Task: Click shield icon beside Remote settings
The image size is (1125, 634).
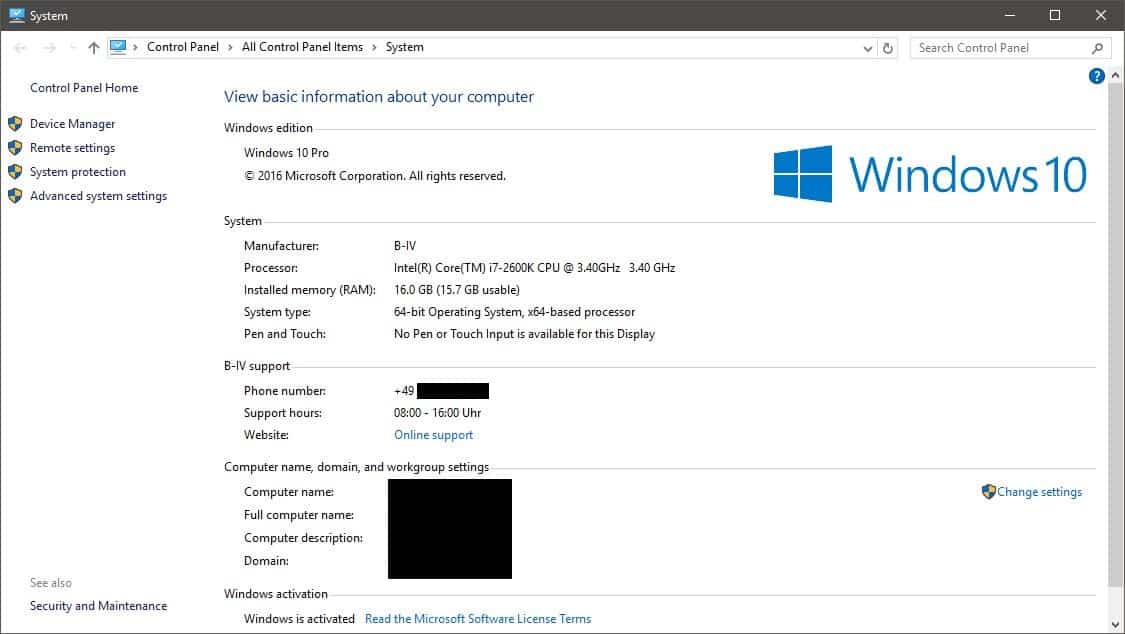Action: 15,148
